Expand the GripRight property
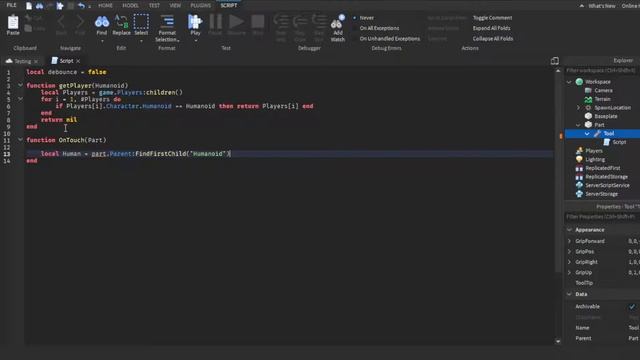 pos(569,262)
